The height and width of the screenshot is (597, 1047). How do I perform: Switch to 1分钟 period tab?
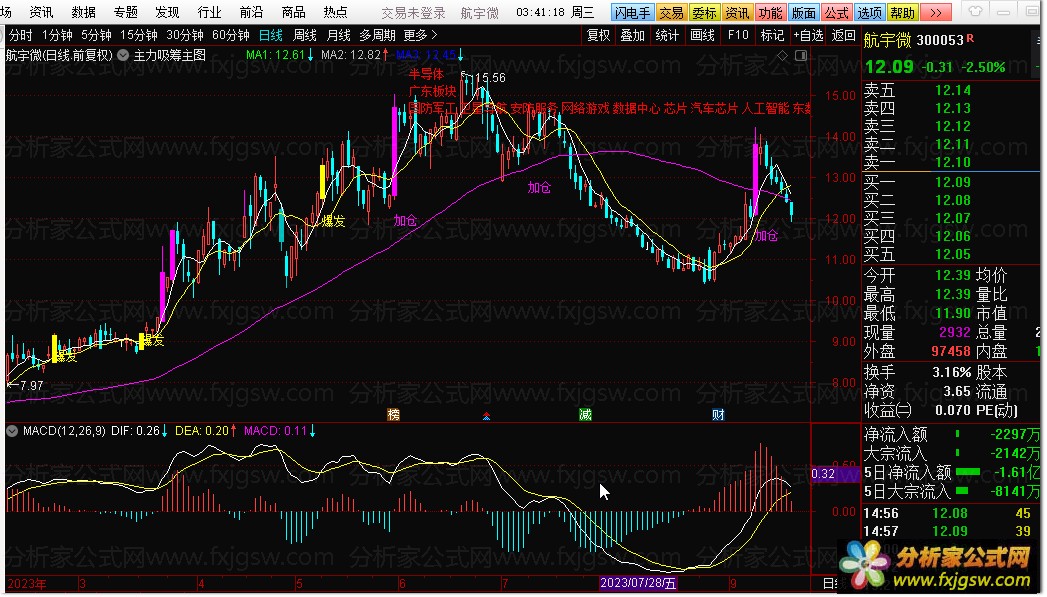[x=57, y=35]
